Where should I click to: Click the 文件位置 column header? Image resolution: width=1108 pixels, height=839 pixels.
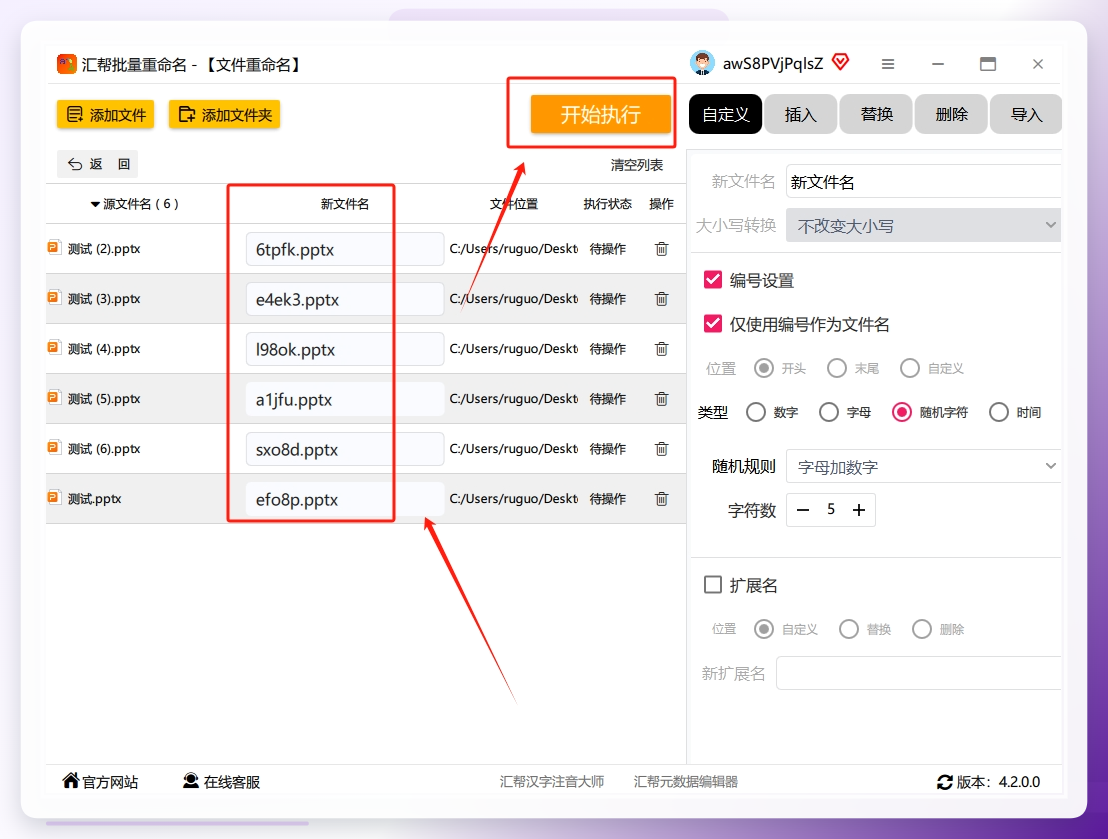(514, 204)
